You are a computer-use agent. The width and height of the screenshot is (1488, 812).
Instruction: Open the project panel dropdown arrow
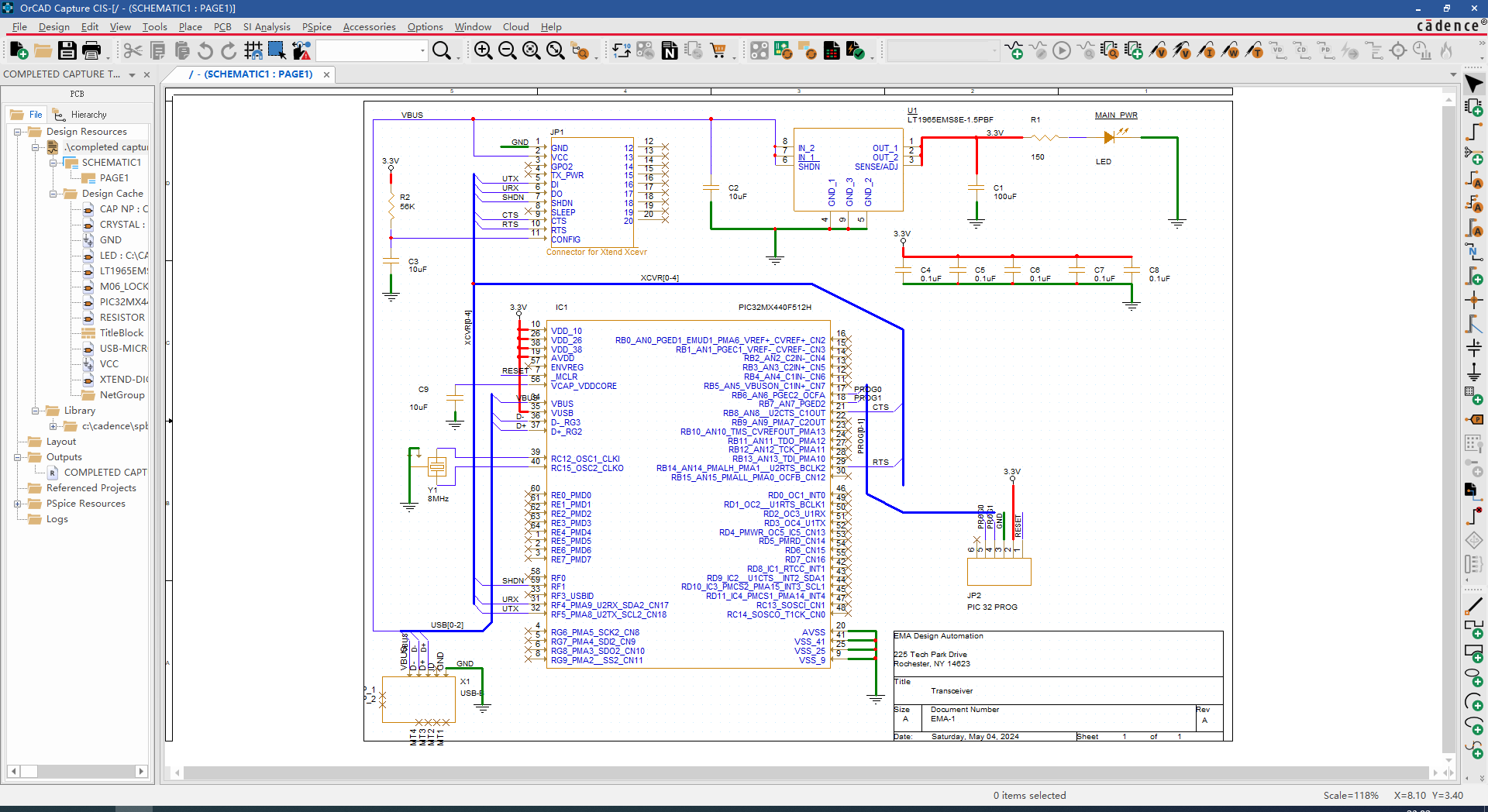[132, 74]
